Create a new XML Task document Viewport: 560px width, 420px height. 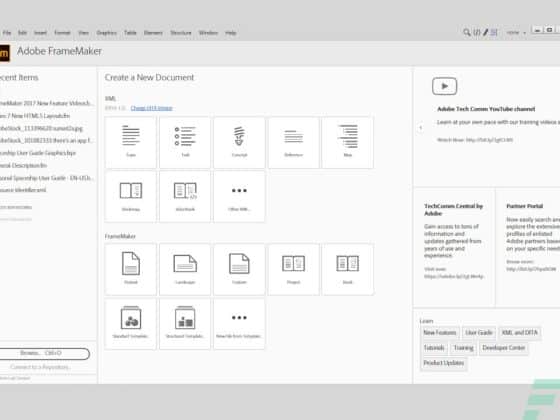(x=185, y=142)
